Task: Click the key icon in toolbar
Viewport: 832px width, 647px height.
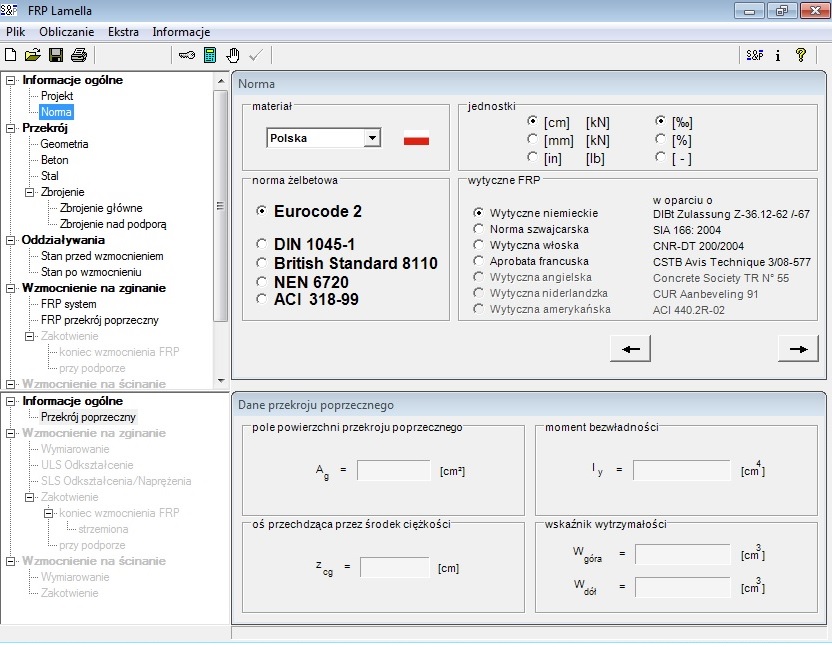Action: pos(187,55)
